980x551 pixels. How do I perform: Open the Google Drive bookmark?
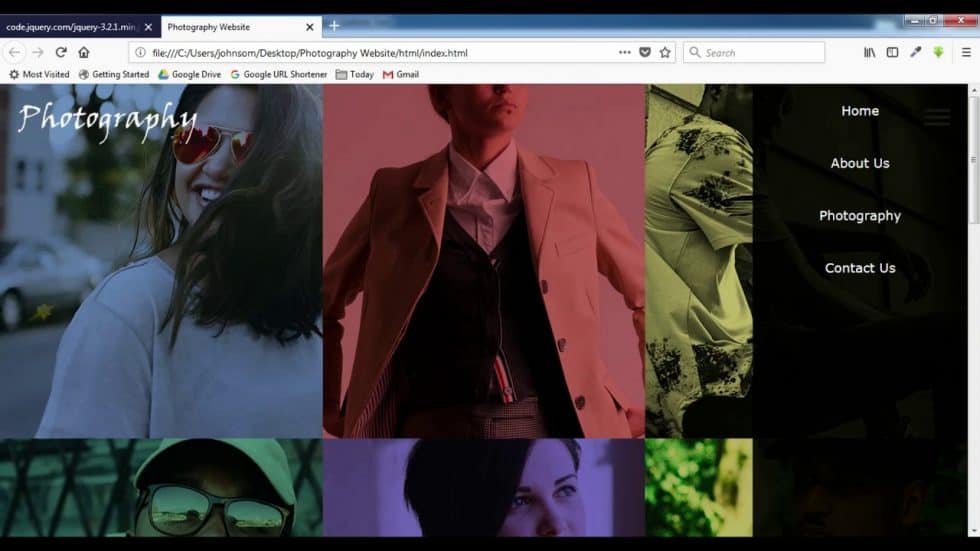tap(189, 74)
